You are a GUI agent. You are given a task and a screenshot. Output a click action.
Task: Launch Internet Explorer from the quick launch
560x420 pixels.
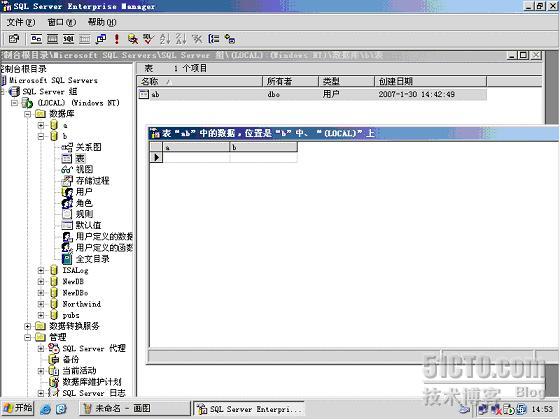pos(46,409)
